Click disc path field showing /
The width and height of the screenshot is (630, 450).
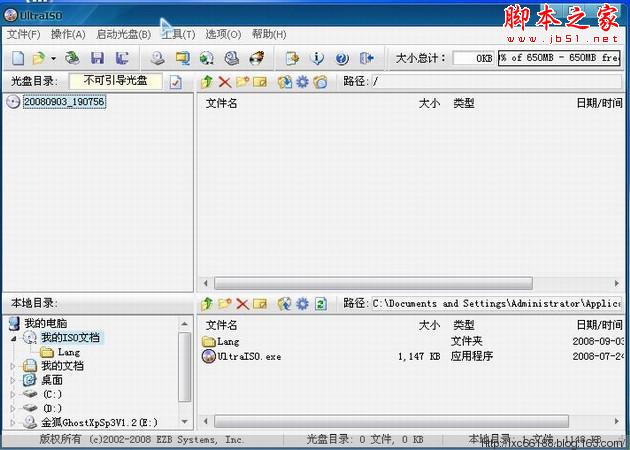[x=496, y=82]
